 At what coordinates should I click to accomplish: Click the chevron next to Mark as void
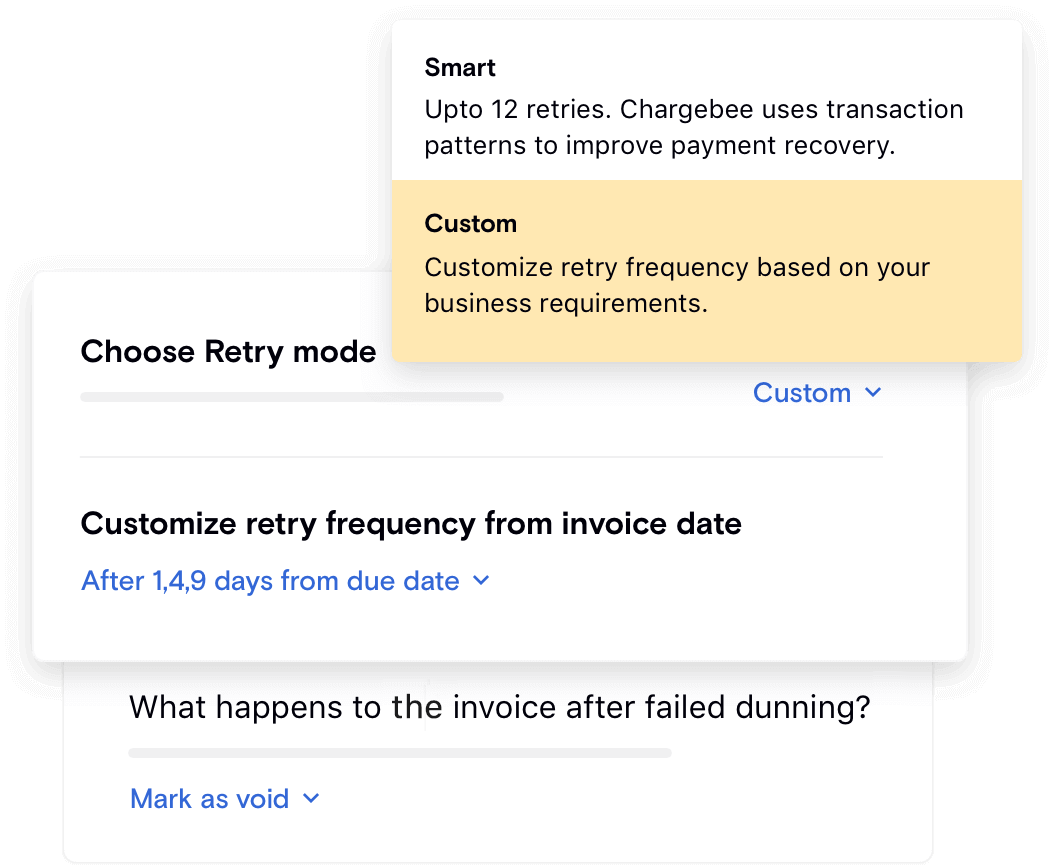click(x=310, y=799)
